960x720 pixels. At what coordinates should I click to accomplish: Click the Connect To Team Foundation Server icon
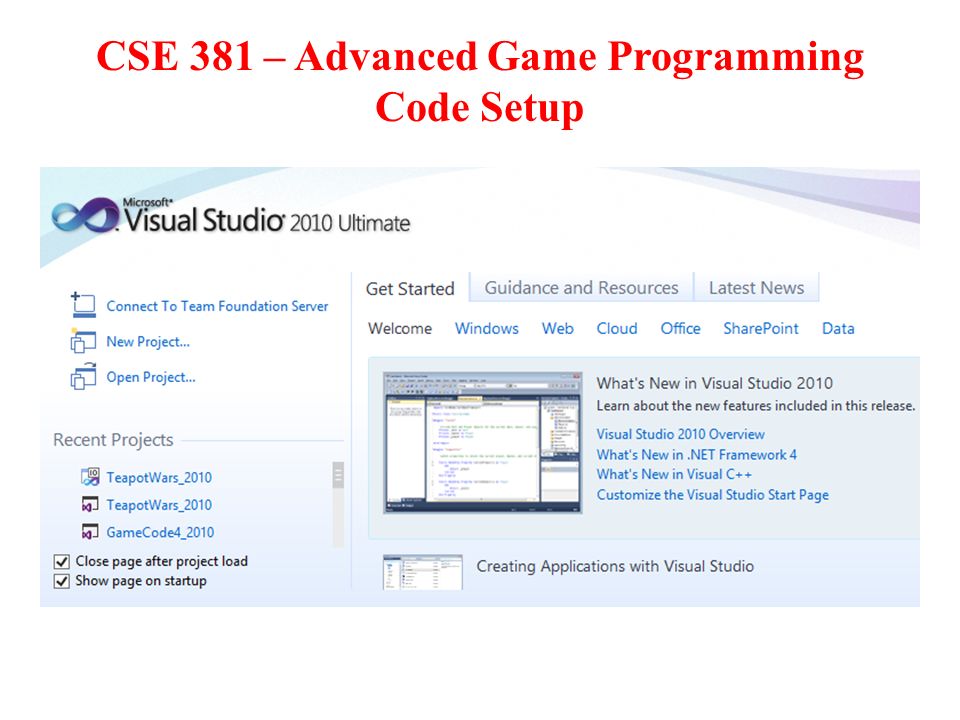(83, 305)
